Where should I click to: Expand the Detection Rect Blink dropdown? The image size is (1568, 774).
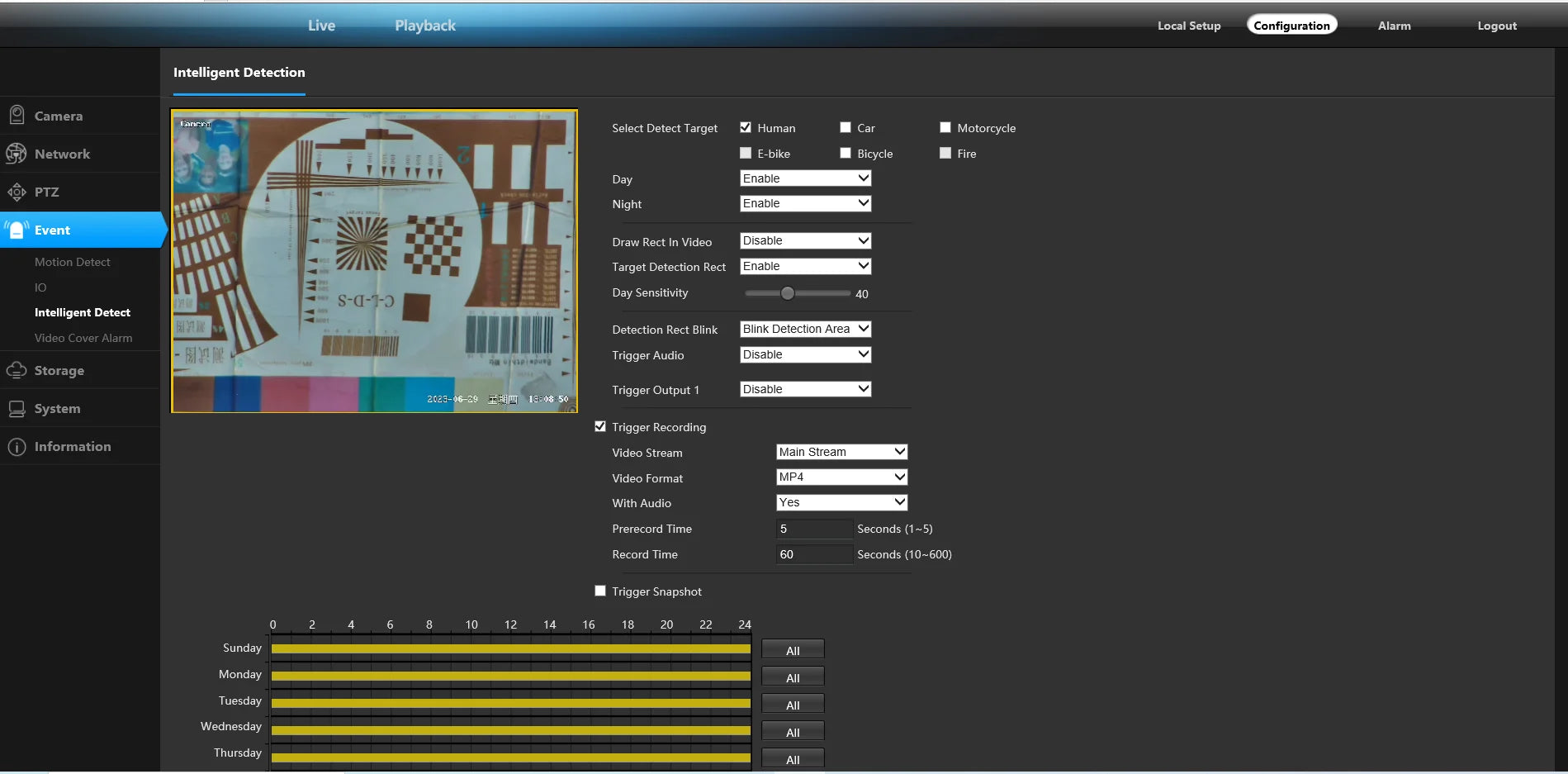tap(805, 329)
